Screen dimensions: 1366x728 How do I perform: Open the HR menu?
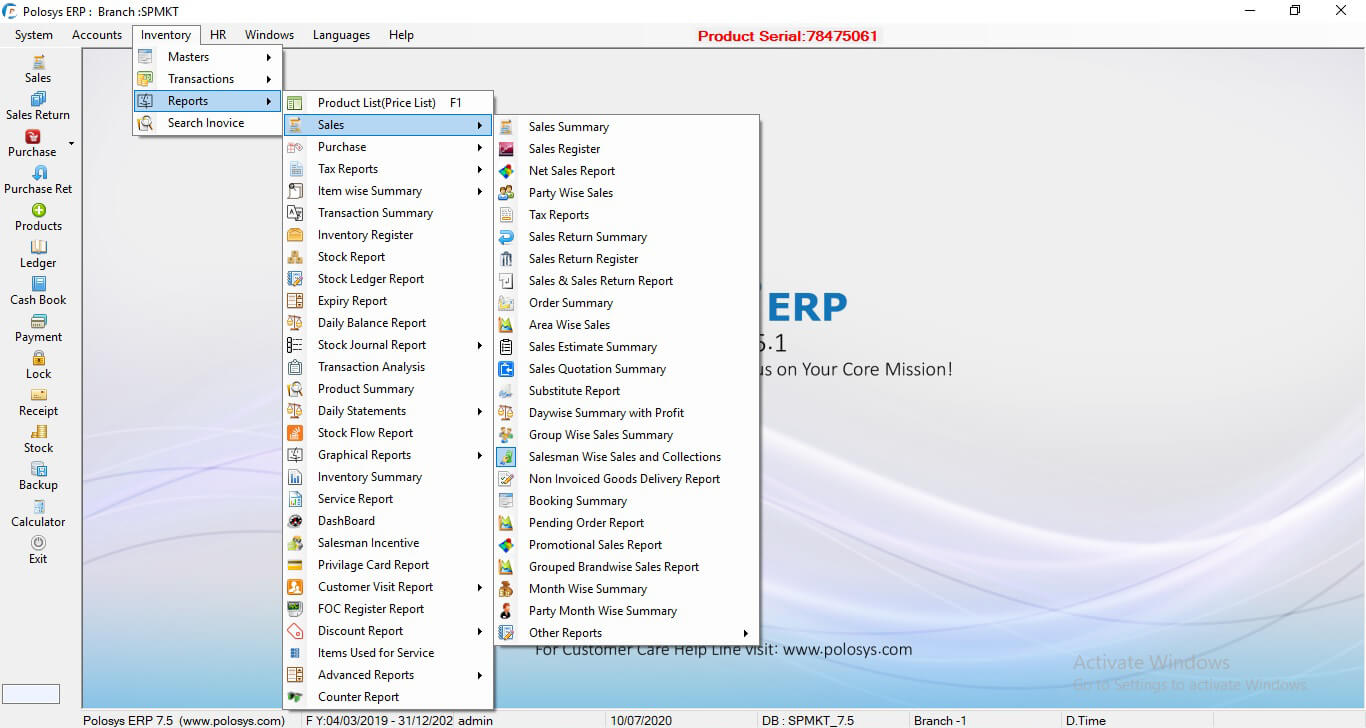pos(218,35)
